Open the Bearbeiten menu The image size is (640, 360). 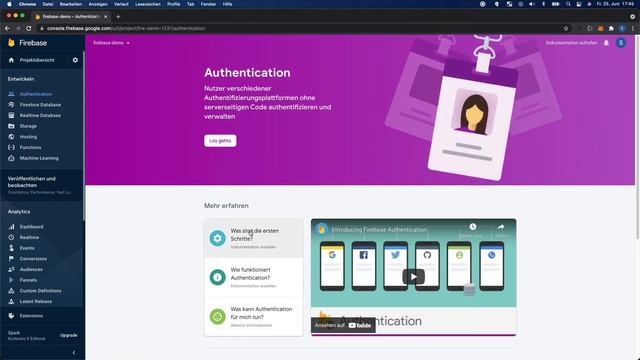click(x=71, y=4)
